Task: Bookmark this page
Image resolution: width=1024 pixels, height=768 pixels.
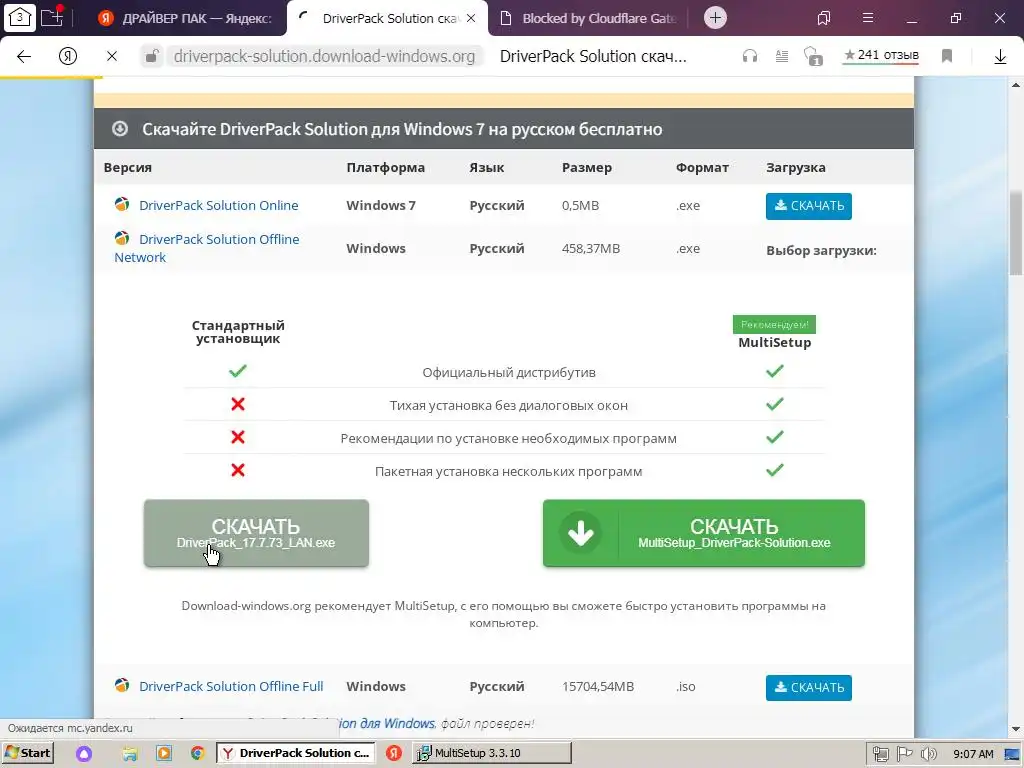Action: click(x=947, y=56)
